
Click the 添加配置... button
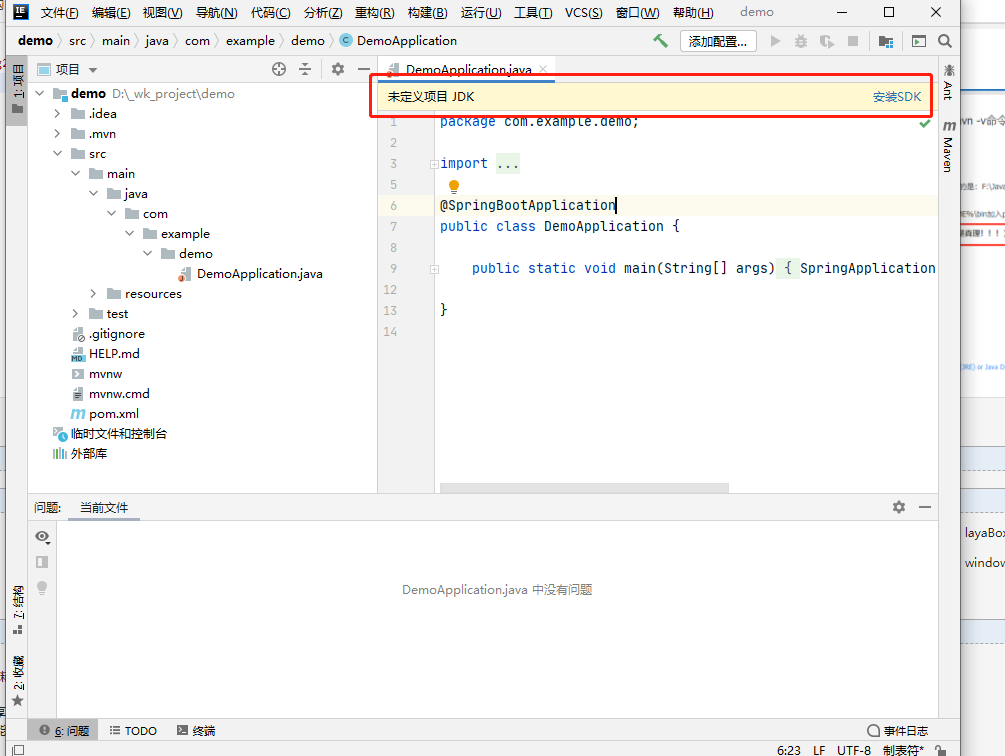click(x=717, y=42)
